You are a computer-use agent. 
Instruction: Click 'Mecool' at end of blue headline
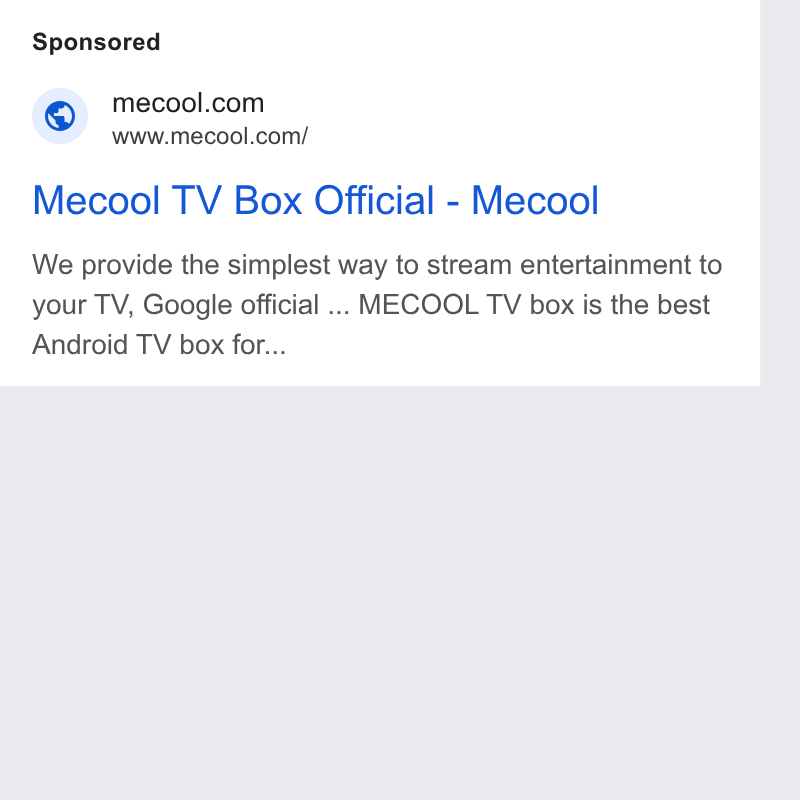click(x=535, y=201)
